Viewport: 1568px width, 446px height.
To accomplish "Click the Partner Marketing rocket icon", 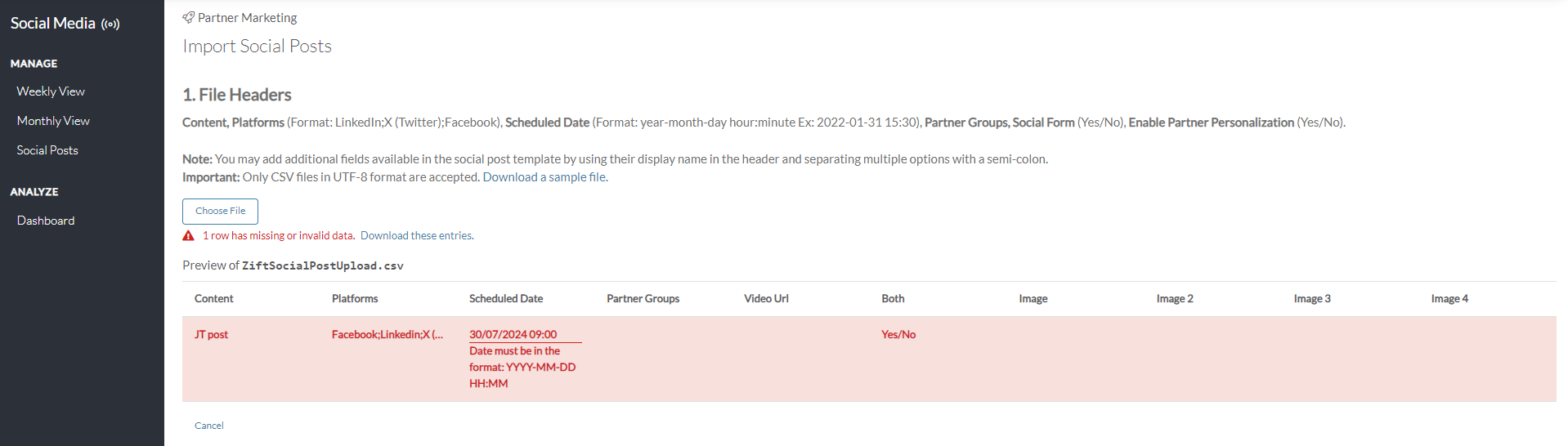I will (188, 17).
